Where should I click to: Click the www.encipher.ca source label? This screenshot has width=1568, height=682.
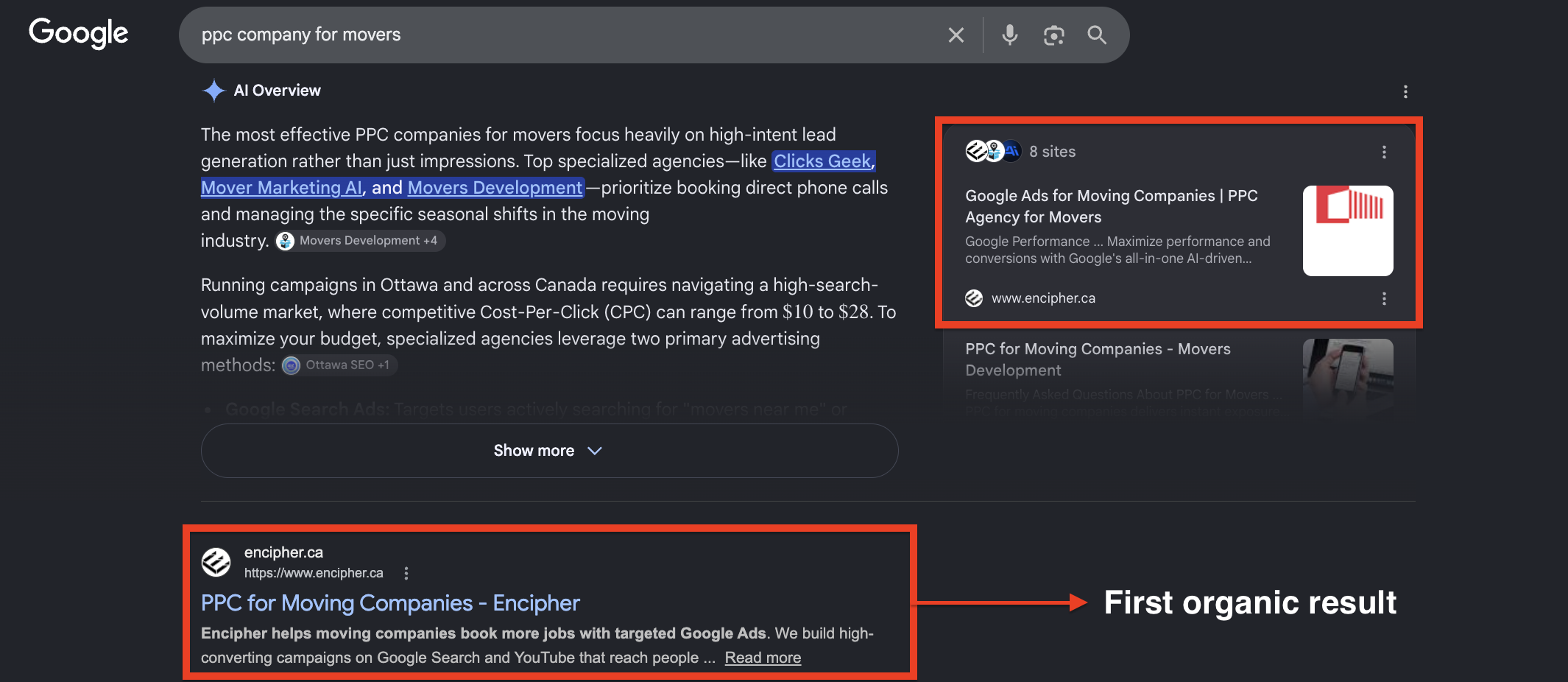pos(1043,298)
